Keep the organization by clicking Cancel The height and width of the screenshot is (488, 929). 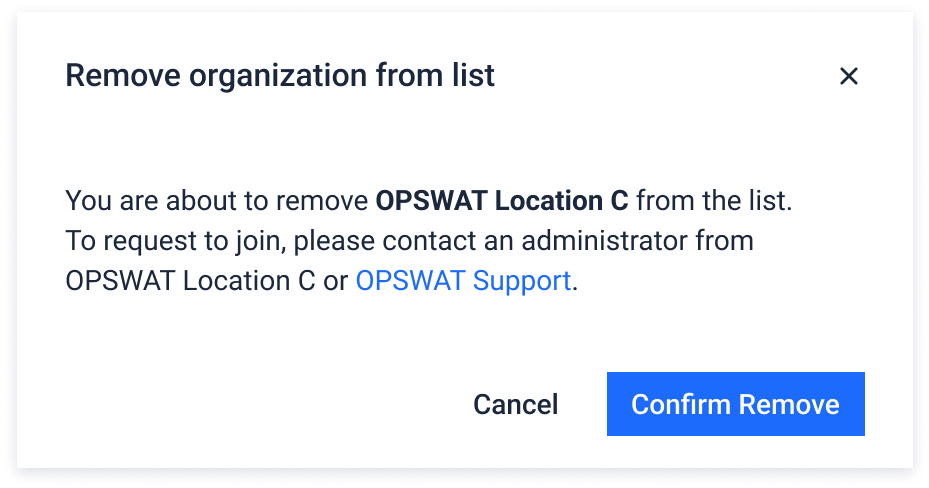[x=515, y=404]
